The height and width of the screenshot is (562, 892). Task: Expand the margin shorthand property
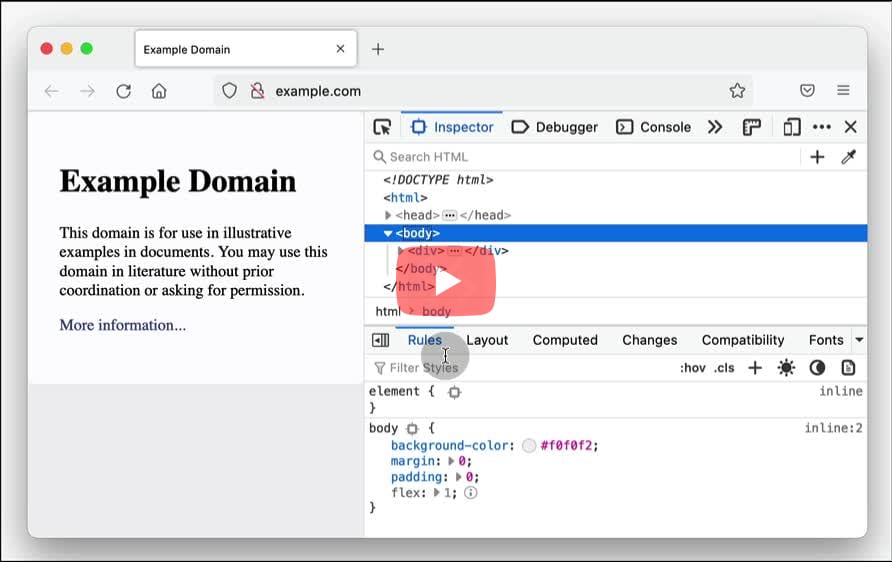pos(451,461)
